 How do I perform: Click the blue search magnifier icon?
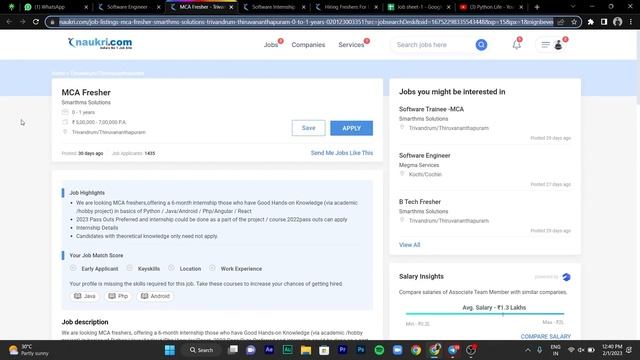(481, 45)
